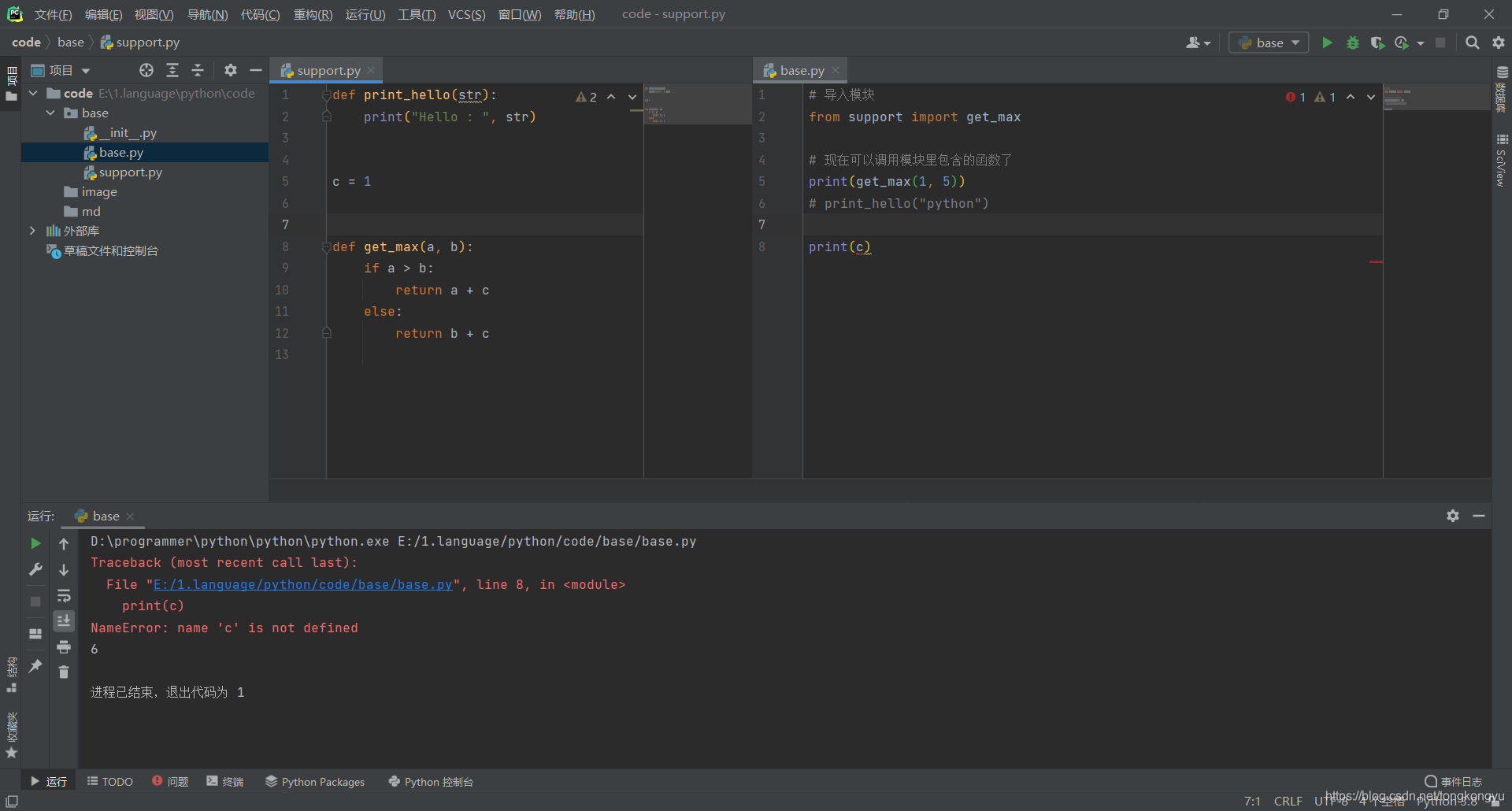Open the Event Log
The height and width of the screenshot is (811, 1512).
[1453, 781]
